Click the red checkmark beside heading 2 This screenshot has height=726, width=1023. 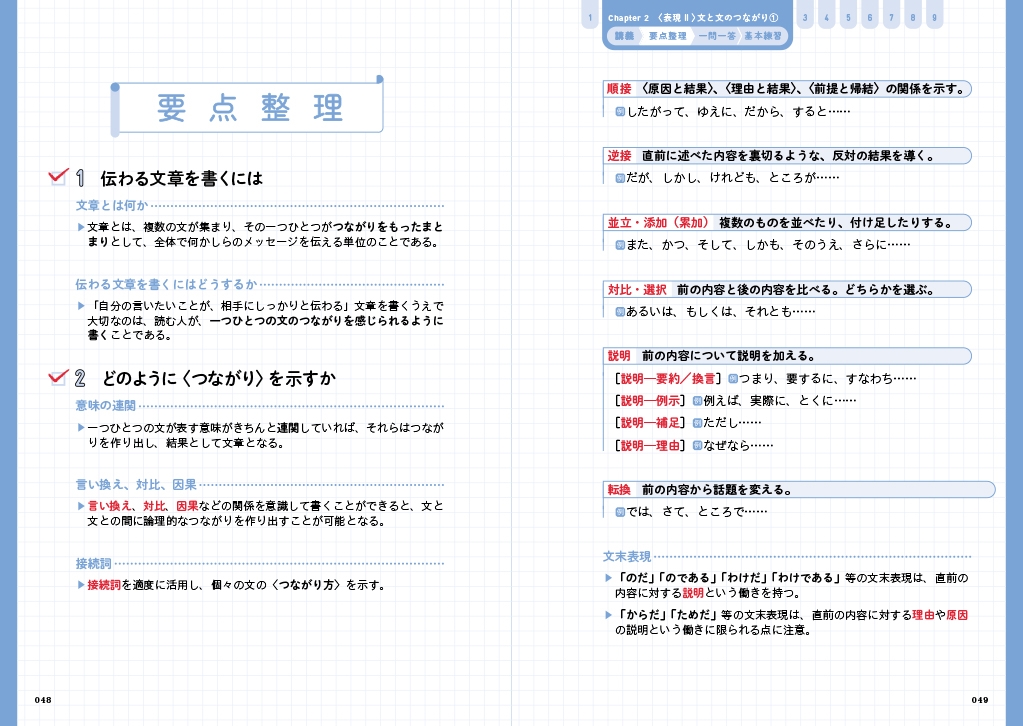[59, 377]
